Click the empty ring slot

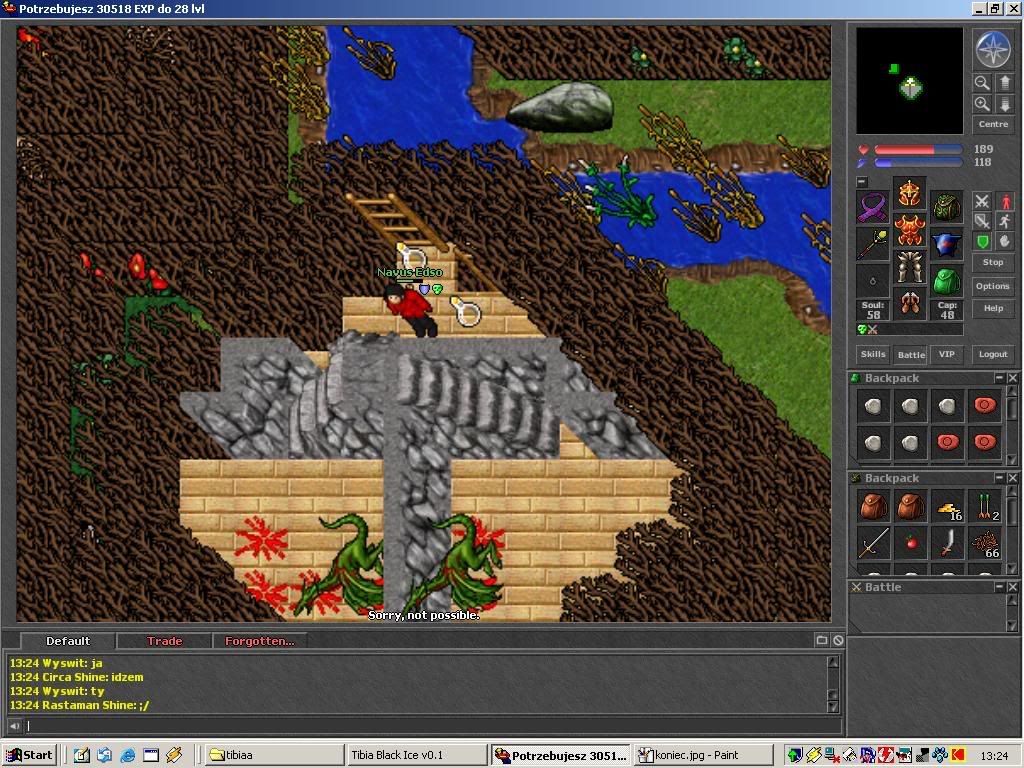(x=872, y=281)
